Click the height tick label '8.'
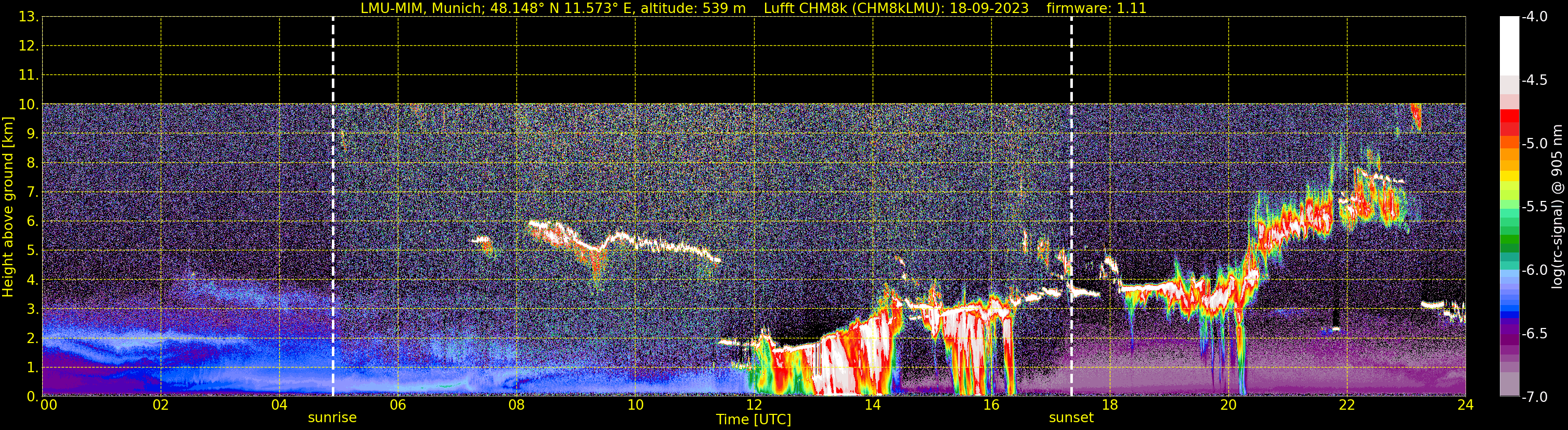Viewport: 1568px width, 430px height. [x=32, y=163]
